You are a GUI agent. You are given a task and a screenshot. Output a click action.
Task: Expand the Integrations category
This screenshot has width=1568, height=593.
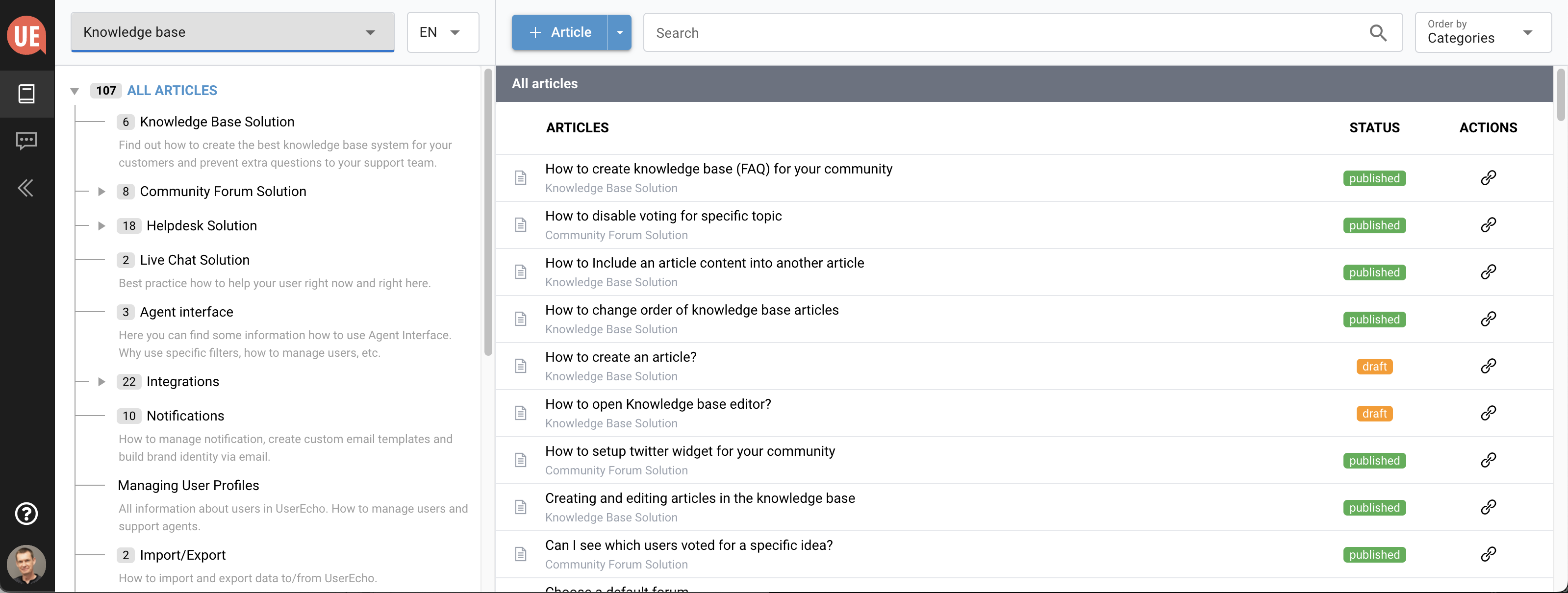tap(101, 381)
